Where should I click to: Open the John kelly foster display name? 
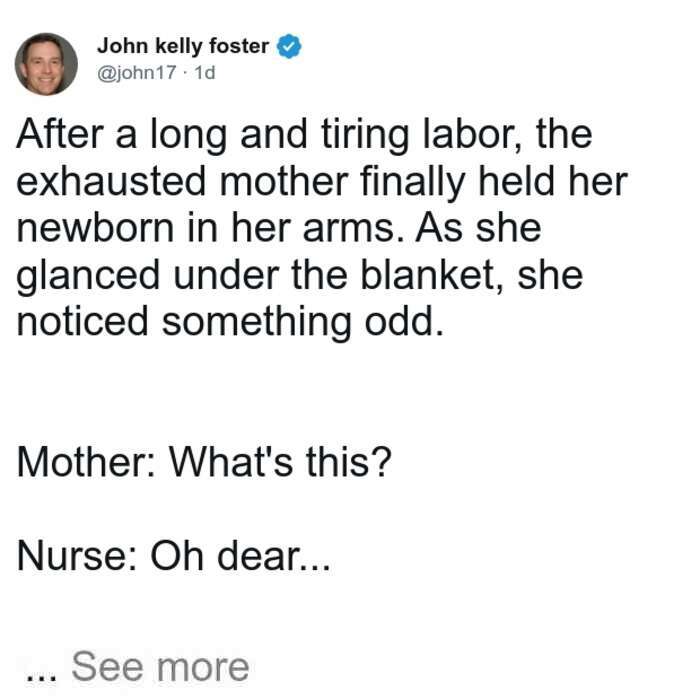tap(183, 46)
